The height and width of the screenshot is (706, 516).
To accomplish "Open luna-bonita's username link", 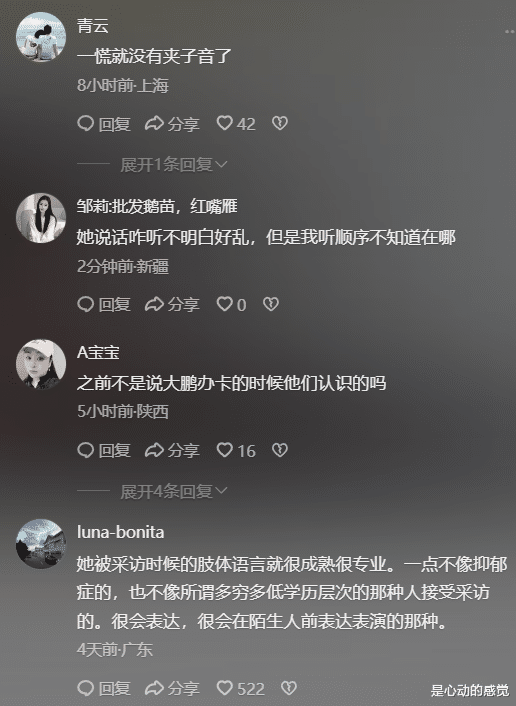I will [120, 532].
